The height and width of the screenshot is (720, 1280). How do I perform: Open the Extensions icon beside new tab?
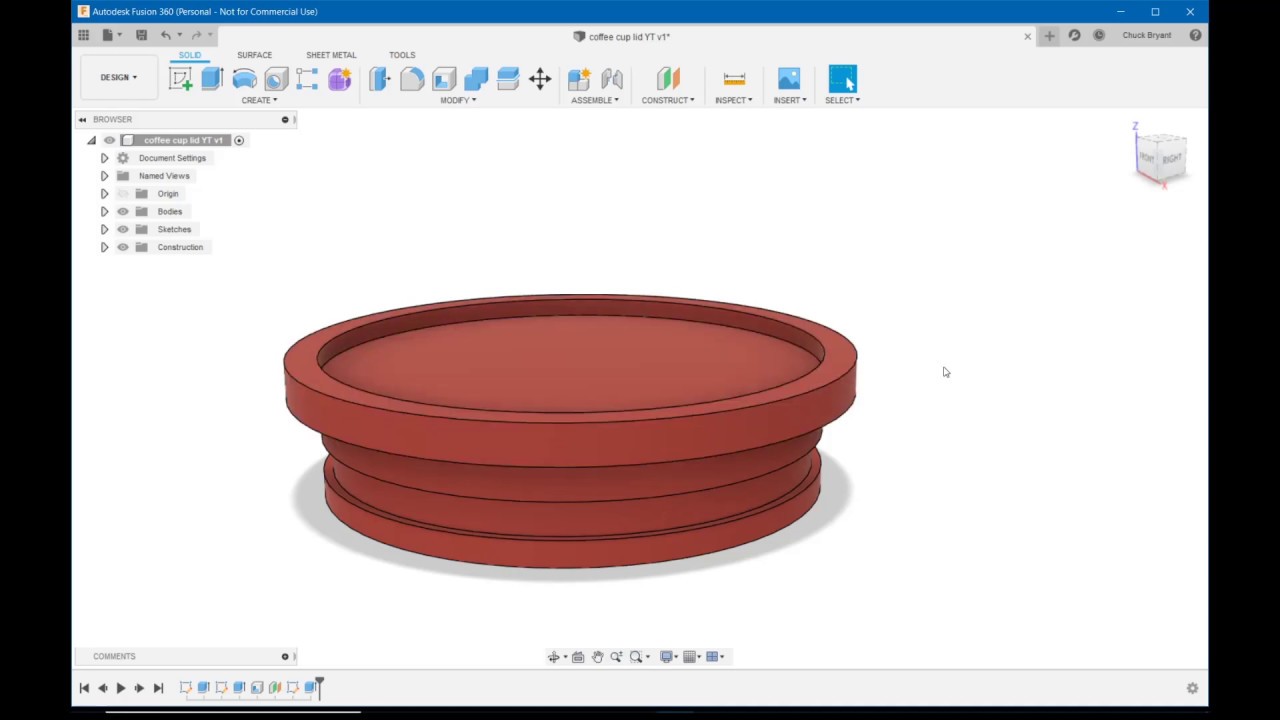(1074, 35)
